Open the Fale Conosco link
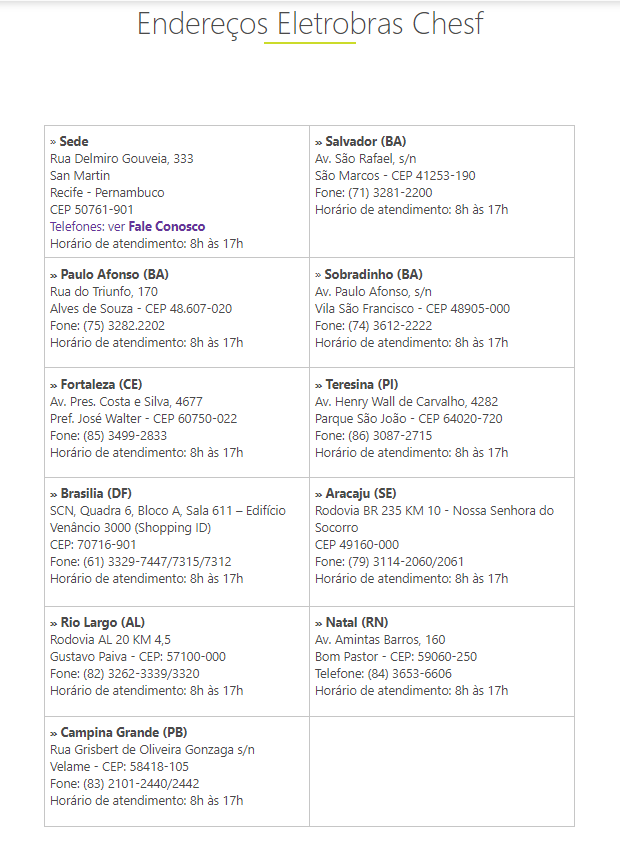This screenshot has width=620, height=844. [x=166, y=226]
